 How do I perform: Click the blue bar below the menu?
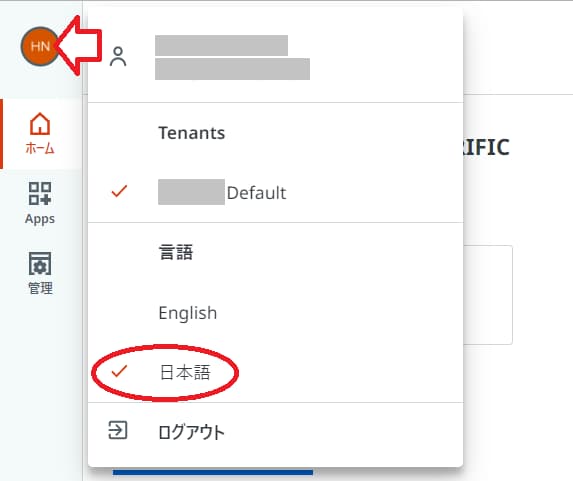tap(213, 472)
